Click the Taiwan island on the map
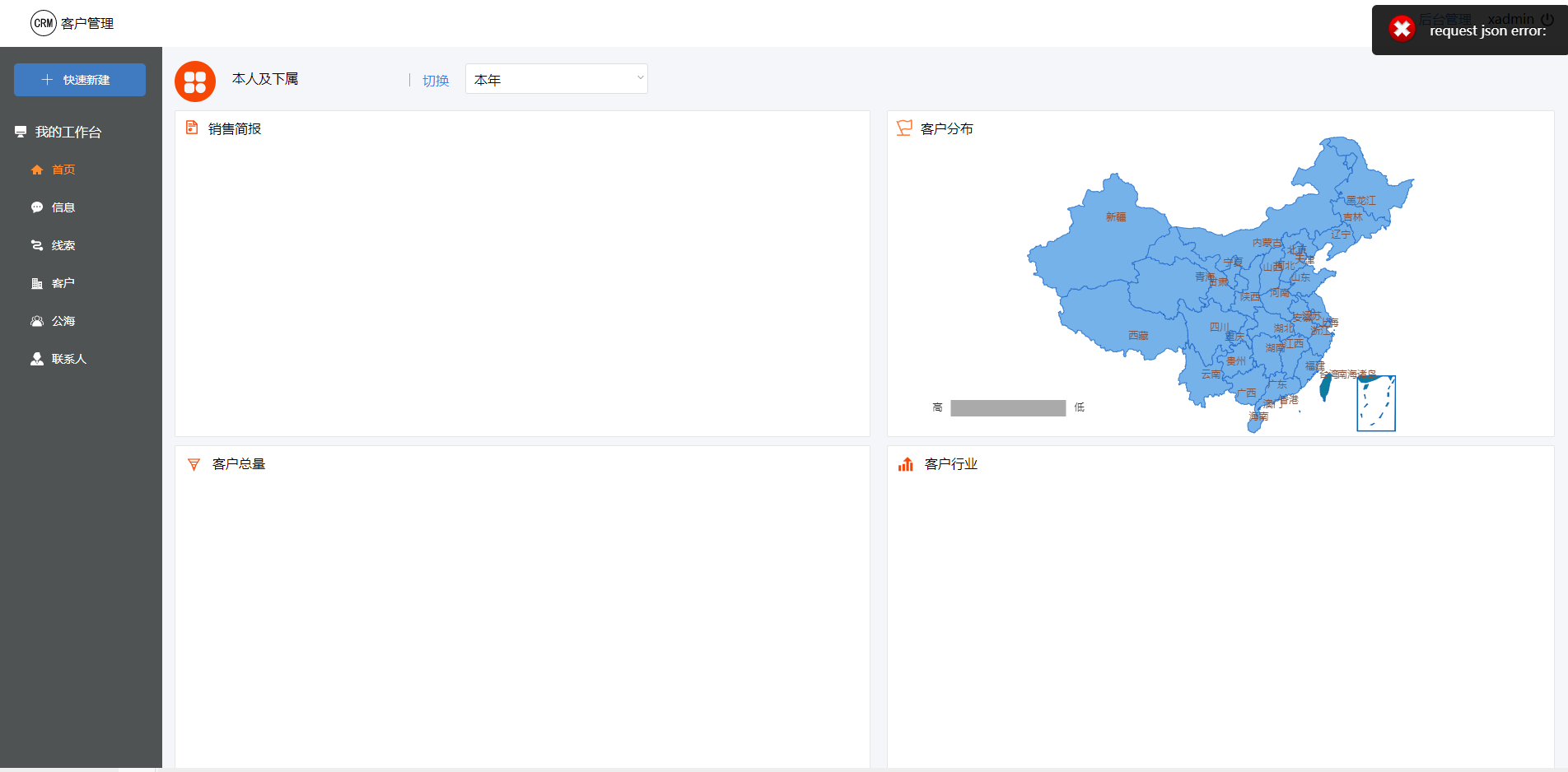 pyautogui.click(x=1325, y=387)
